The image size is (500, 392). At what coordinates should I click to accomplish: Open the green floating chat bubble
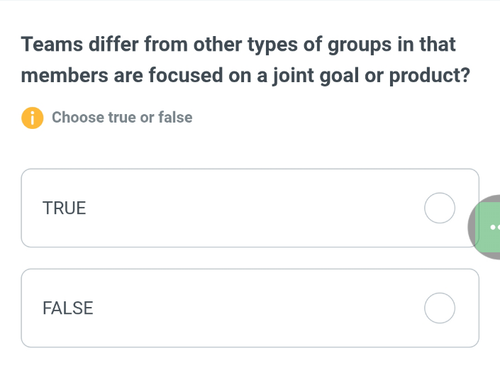coord(487,227)
